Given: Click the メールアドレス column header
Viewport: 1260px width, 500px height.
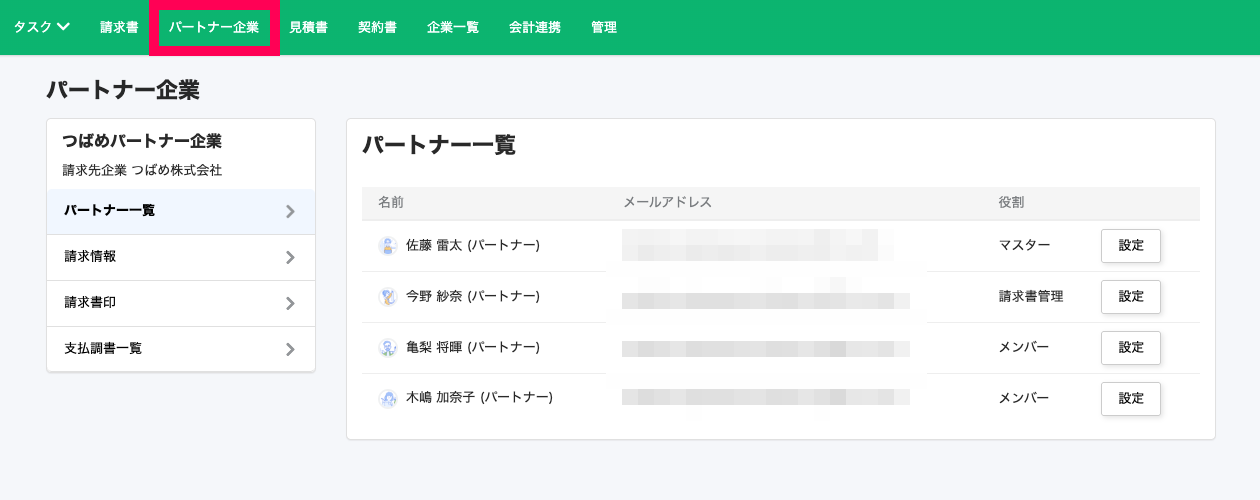Looking at the screenshot, I should pos(667,203).
